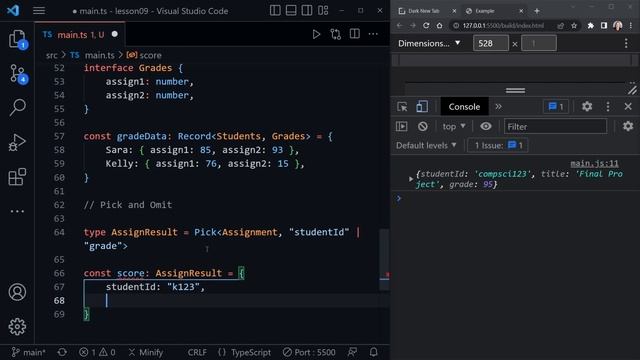Viewport: 640px width, 360px height.
Task: Open the browser profile avatar
Action: 618,26
